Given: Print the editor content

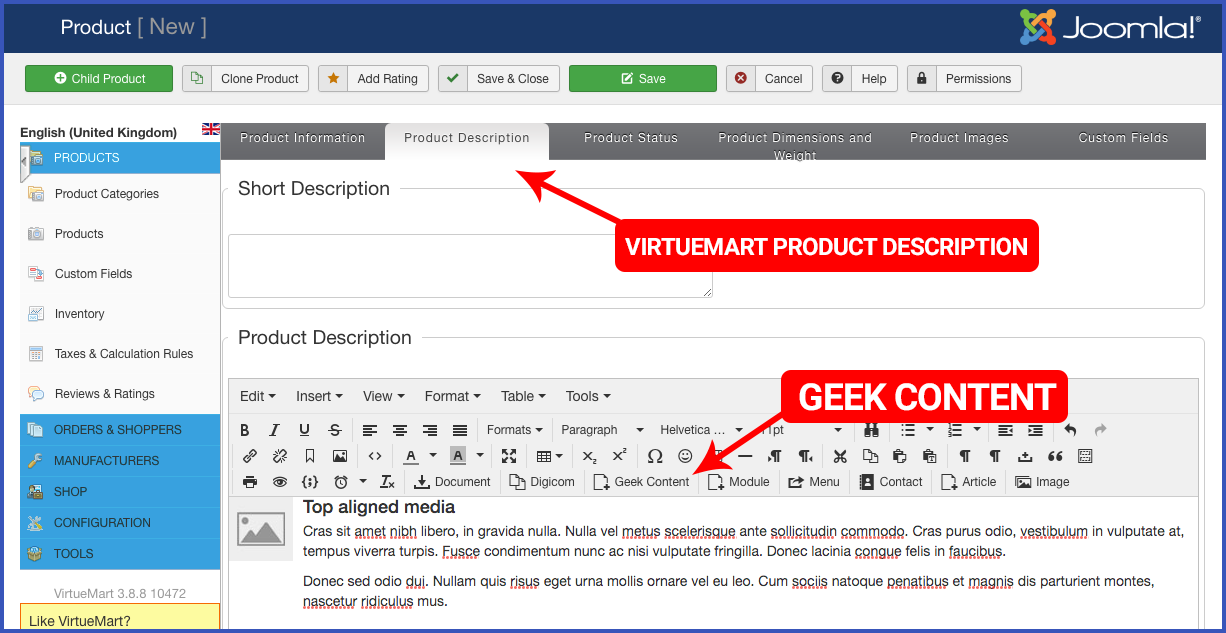Looking at the screenshot, I should tap(250, 482).
